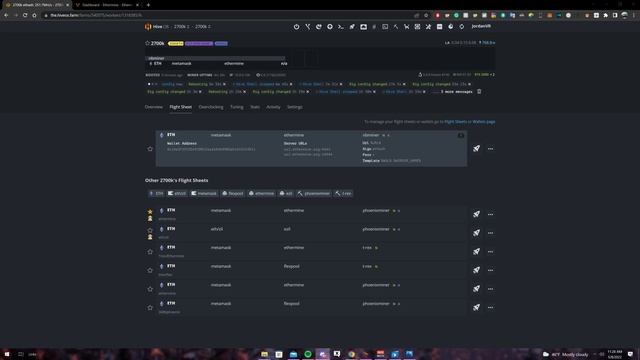Toggle the favorite star on the active ethminer flight sheet

(x=150, y=149)
